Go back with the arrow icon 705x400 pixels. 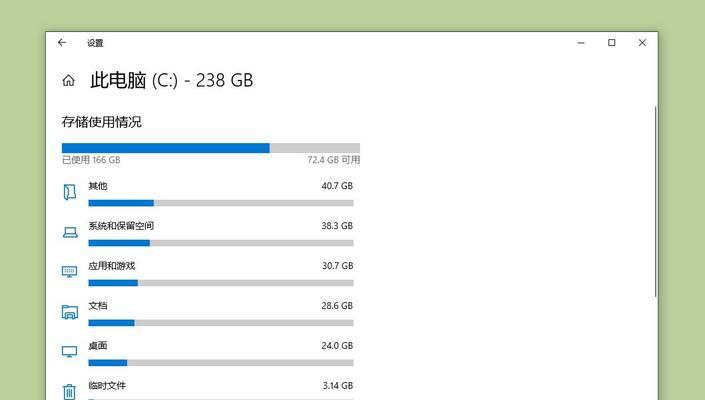[x=62, y=43]
